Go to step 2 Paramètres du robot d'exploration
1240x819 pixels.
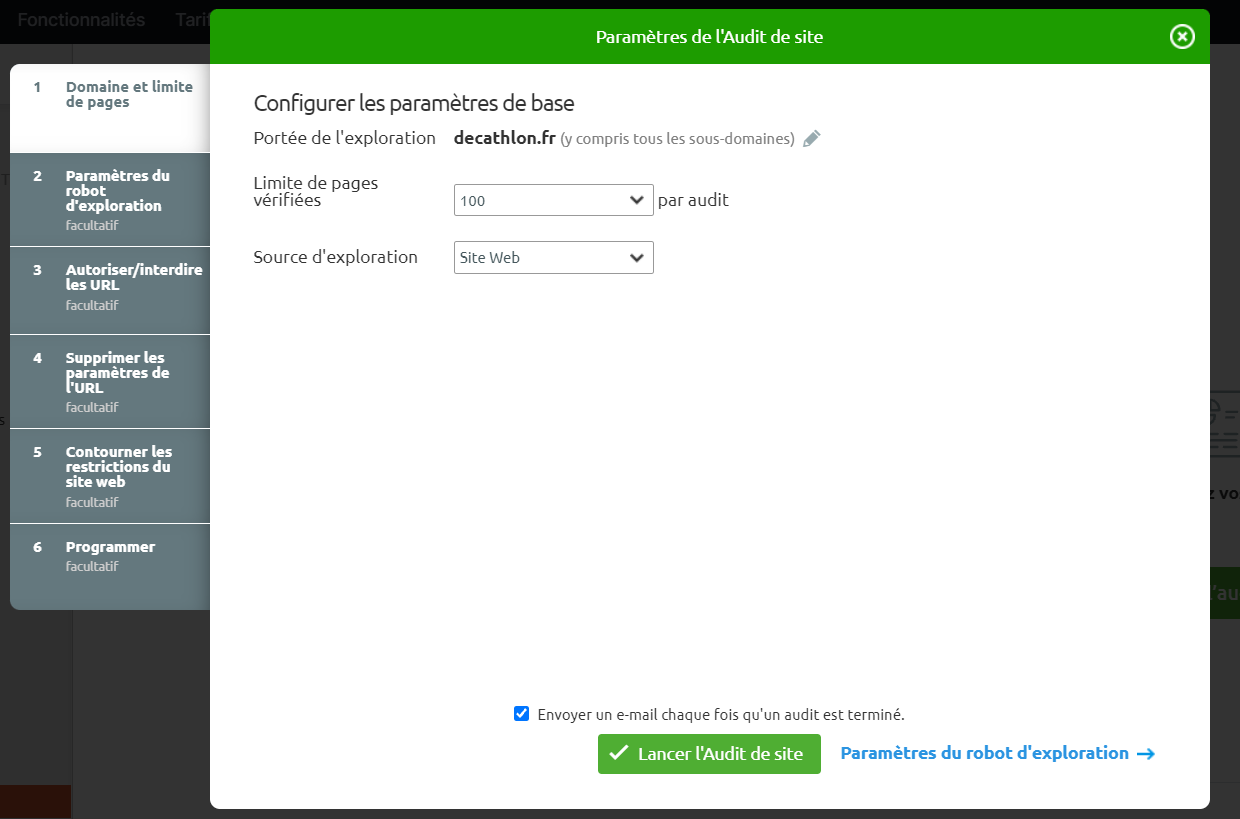(118, 191)
